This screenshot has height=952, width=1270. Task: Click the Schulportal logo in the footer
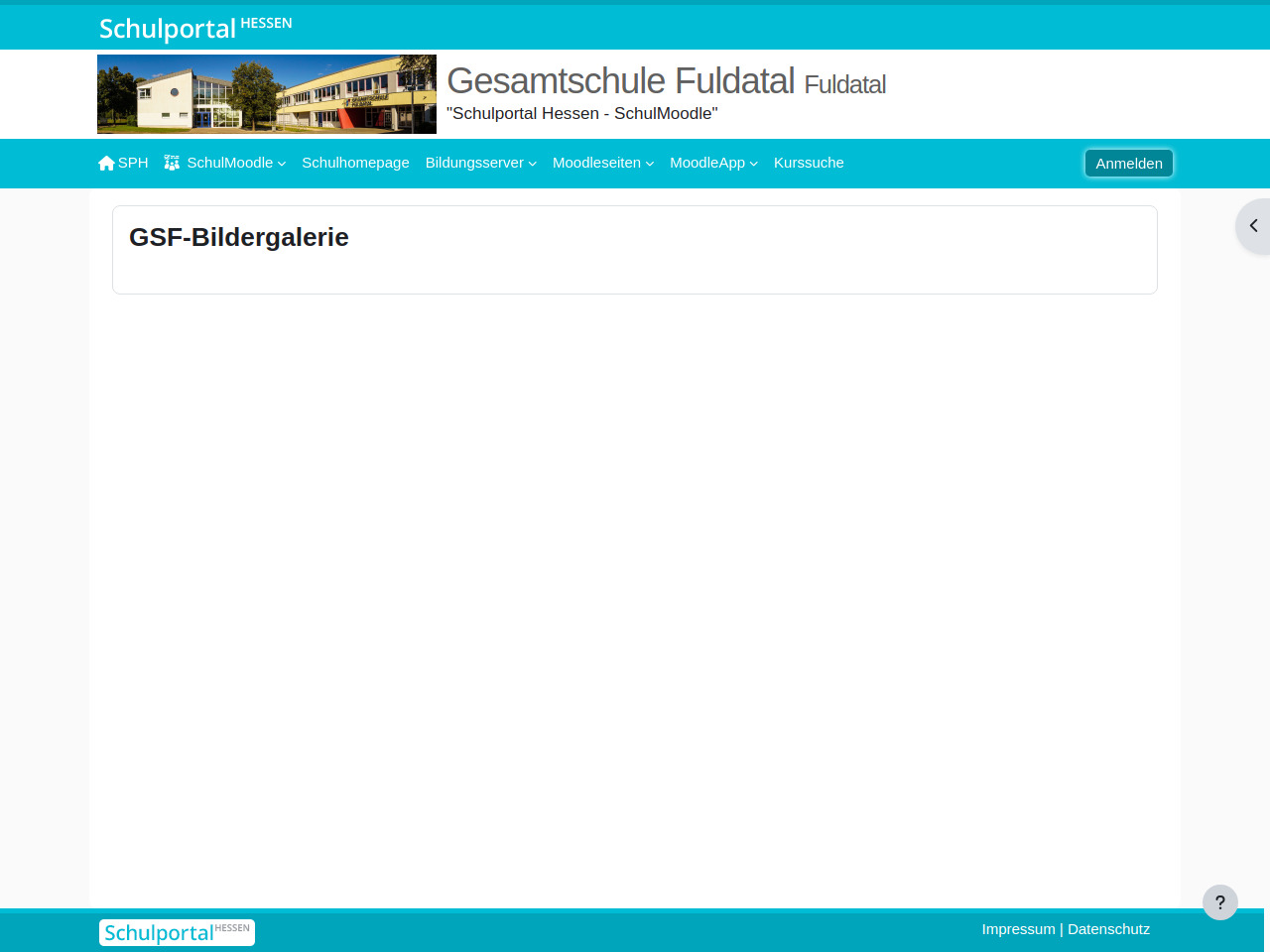pyautogui.click(x=177, y=932)
